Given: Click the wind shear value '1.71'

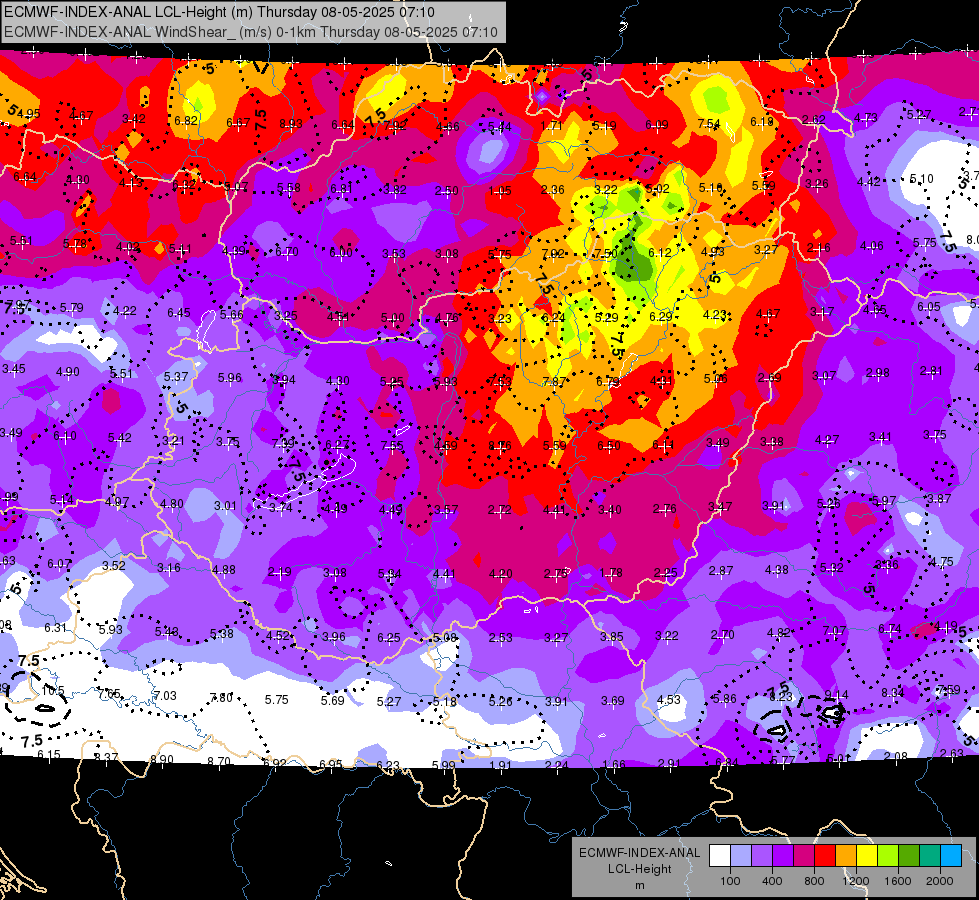Looking at the screenshot, I should pos(552,126).
